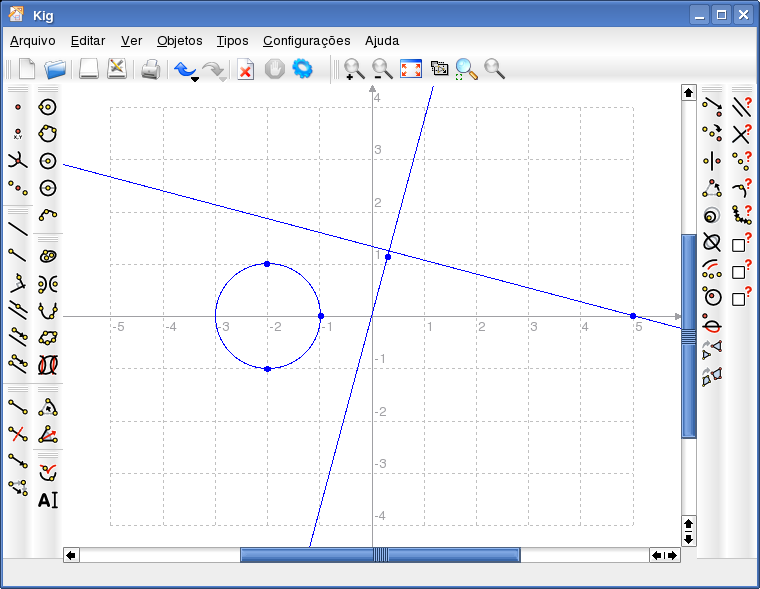
Task: Open the Editar menu
Action: click(x=88, y=41)
